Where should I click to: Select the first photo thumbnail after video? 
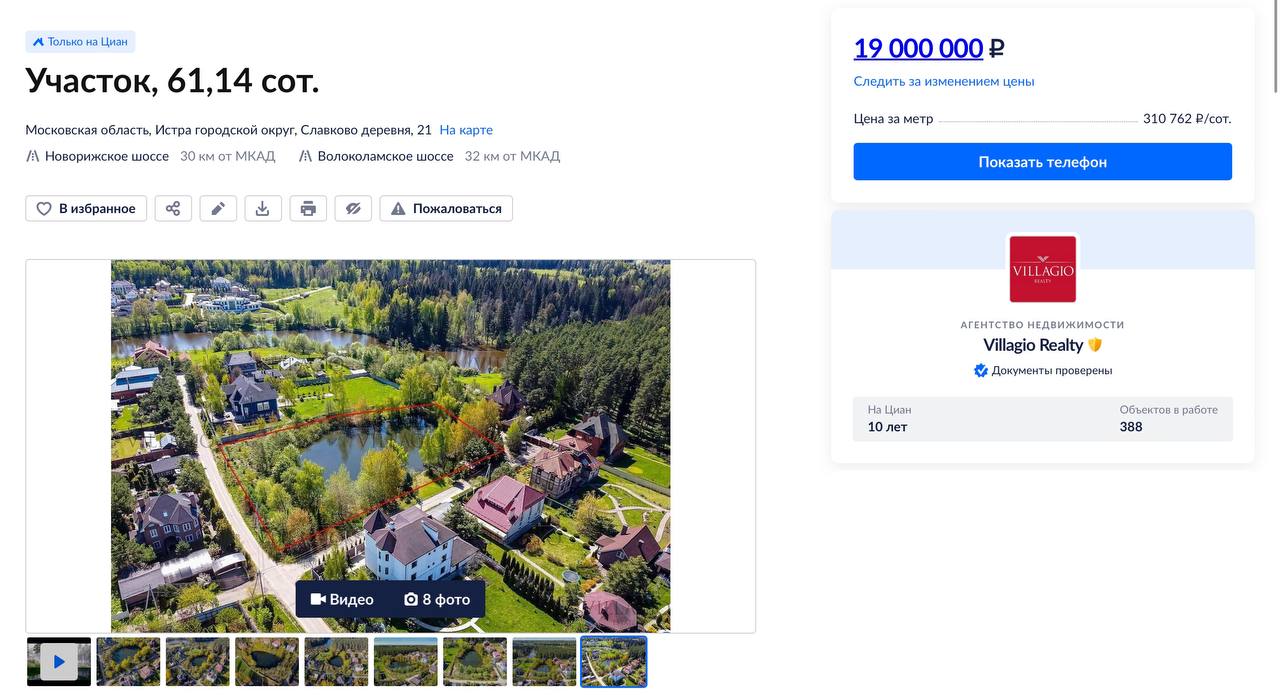pos(128,662)
